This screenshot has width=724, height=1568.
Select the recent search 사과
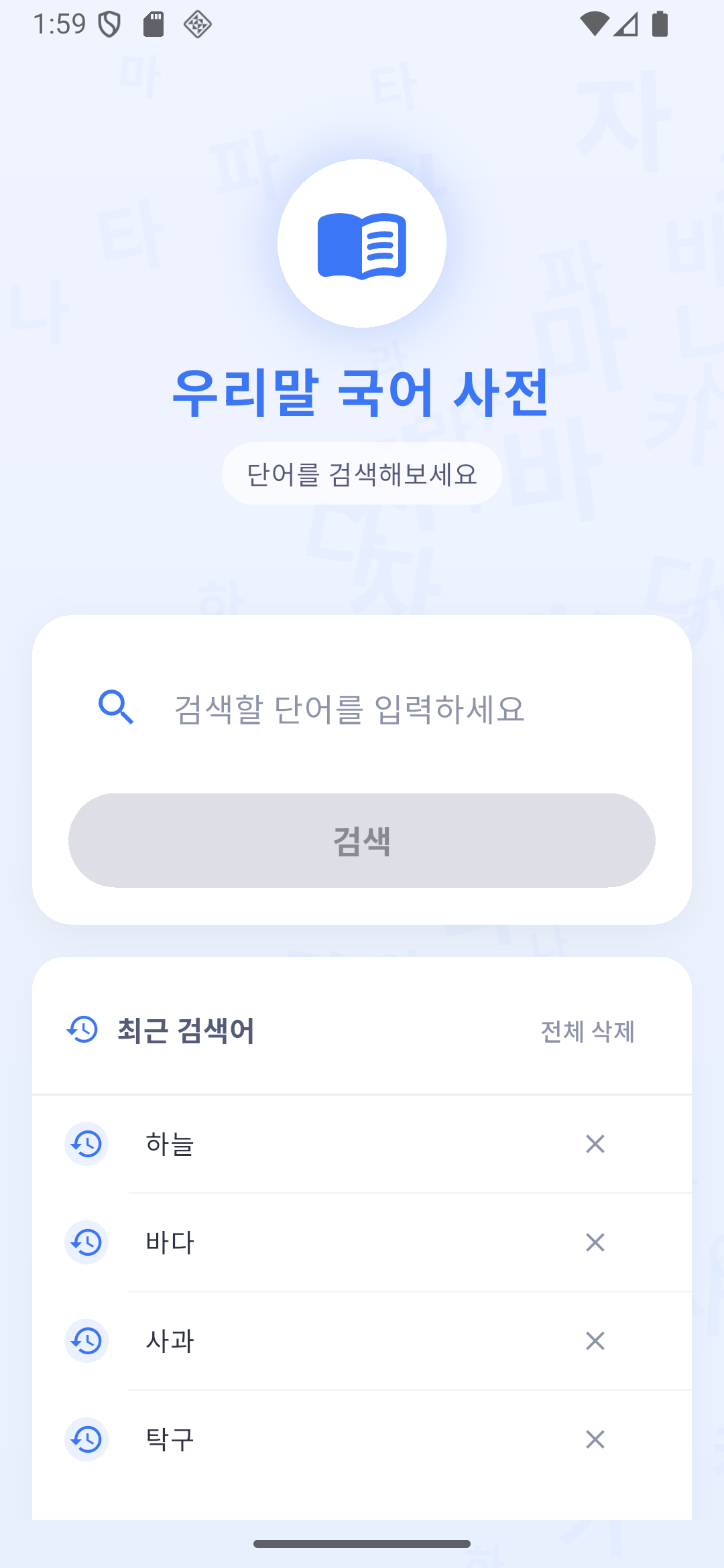(x=362, y=1341)
